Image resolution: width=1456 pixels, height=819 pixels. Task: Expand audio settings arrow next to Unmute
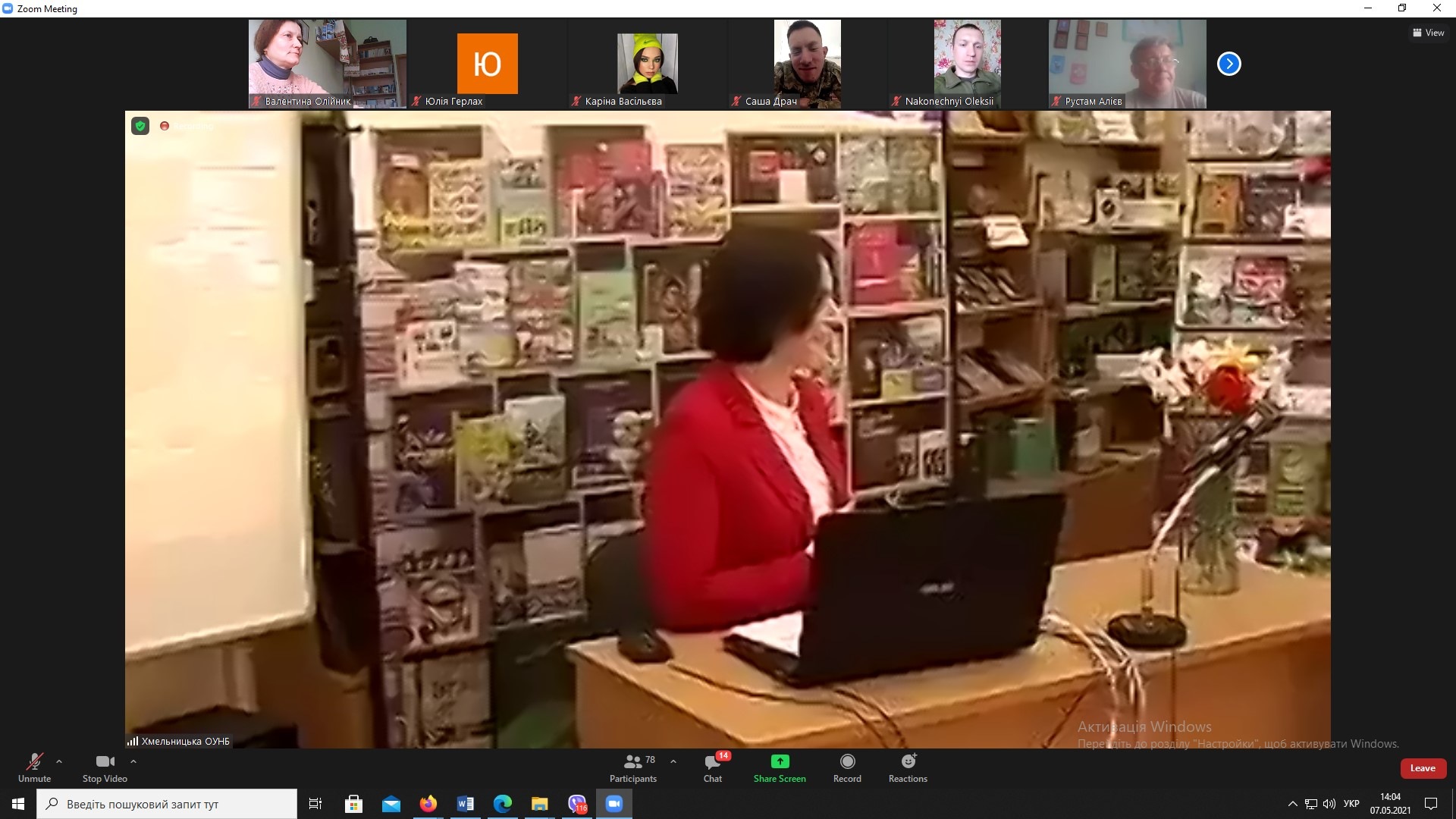pyautogui.click(x=59, y=761)
